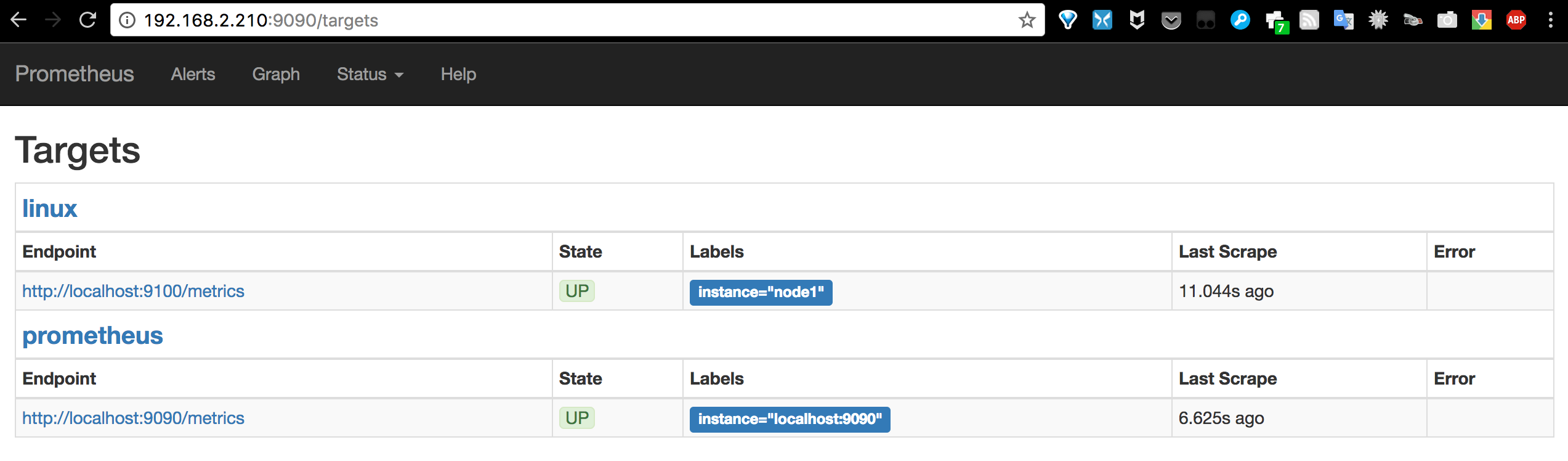Screen dimensions: 1568x461
Task: Open the Google Translate extension
Action: [x=1343, y=20]
